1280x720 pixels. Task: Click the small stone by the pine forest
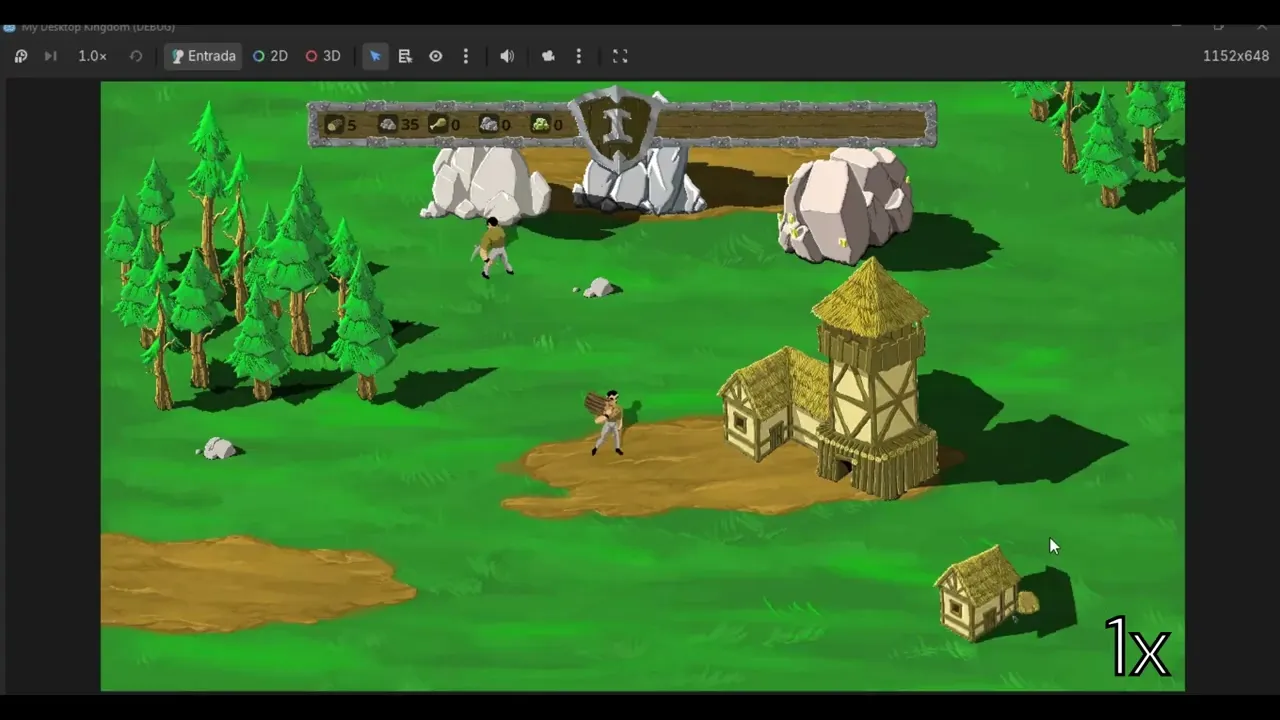click(x=219, y=449)
